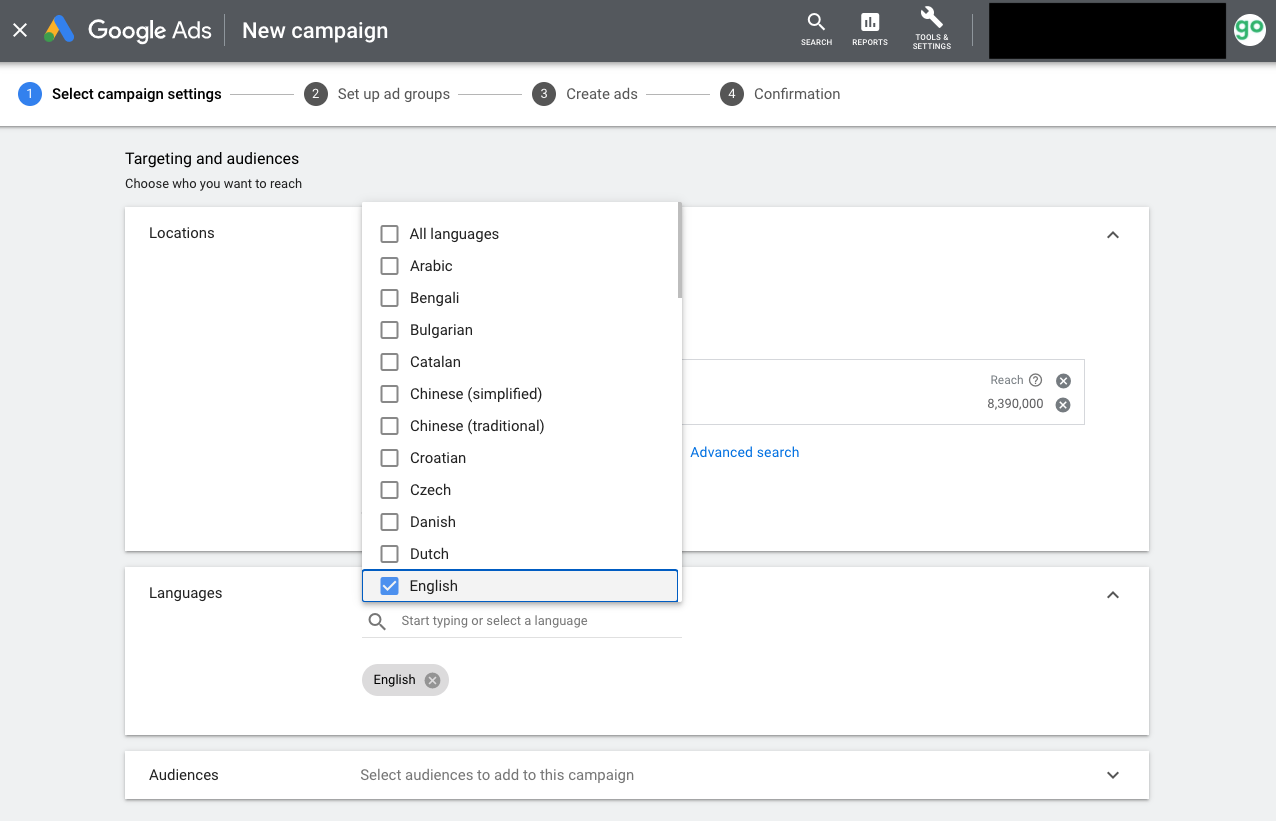
Task: Click the Locations section label
Action: tap(182, 233)
